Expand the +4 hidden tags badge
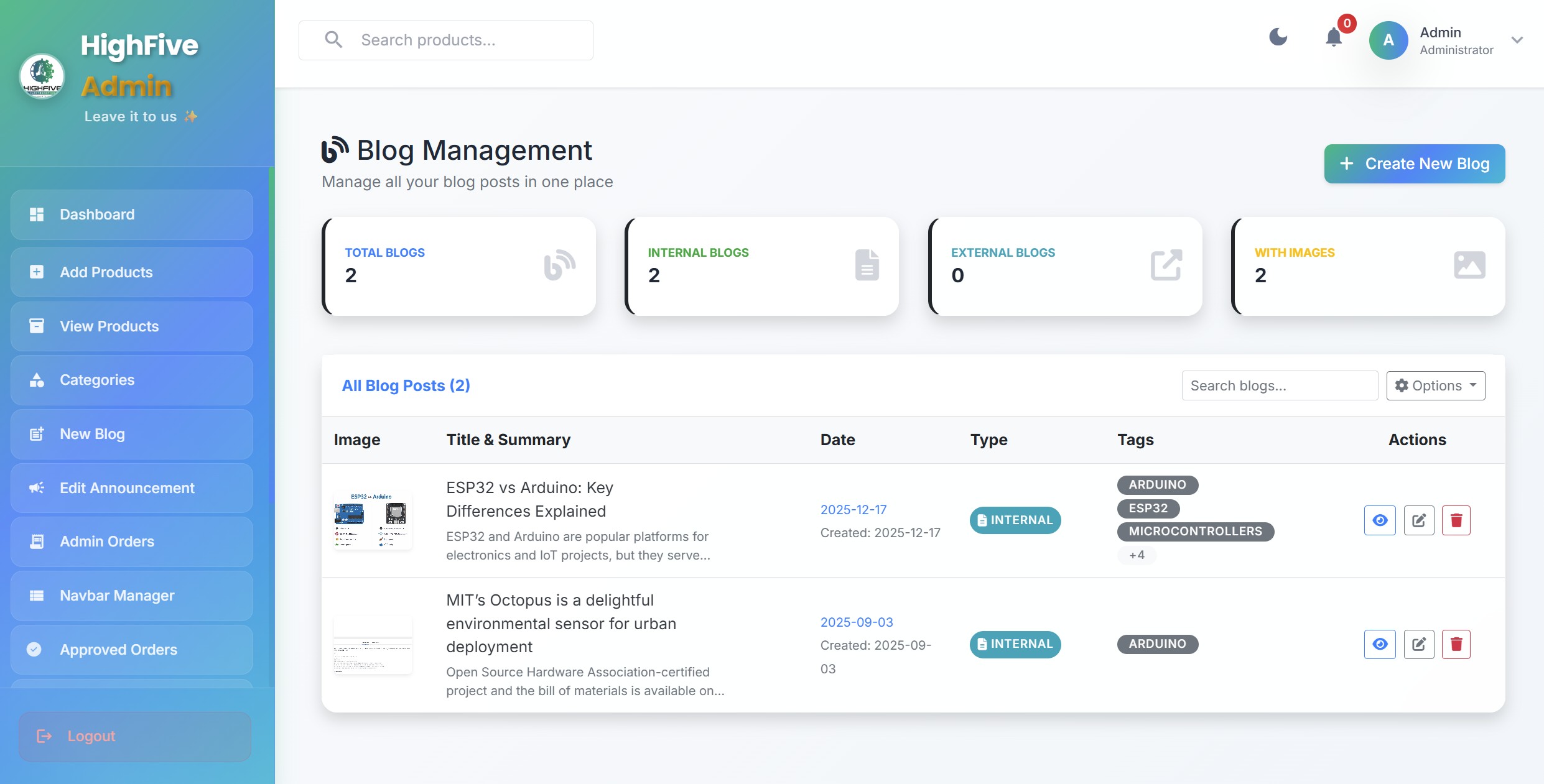 [x=1137, y=555]
